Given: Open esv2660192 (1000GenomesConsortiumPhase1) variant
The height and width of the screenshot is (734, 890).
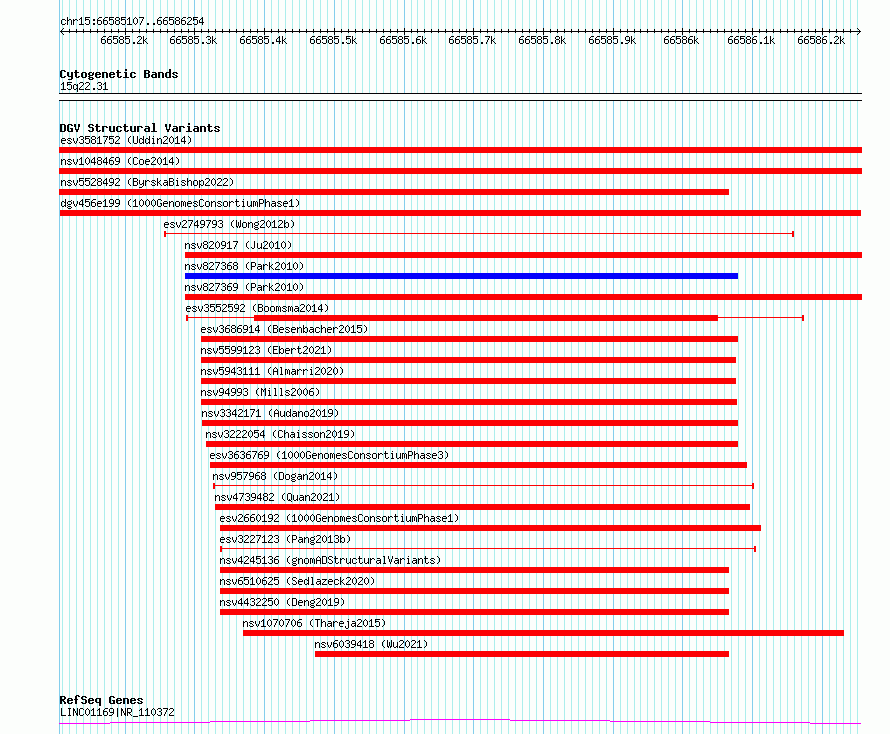Looking at the screenshot, I should click(x=490, y=528).
